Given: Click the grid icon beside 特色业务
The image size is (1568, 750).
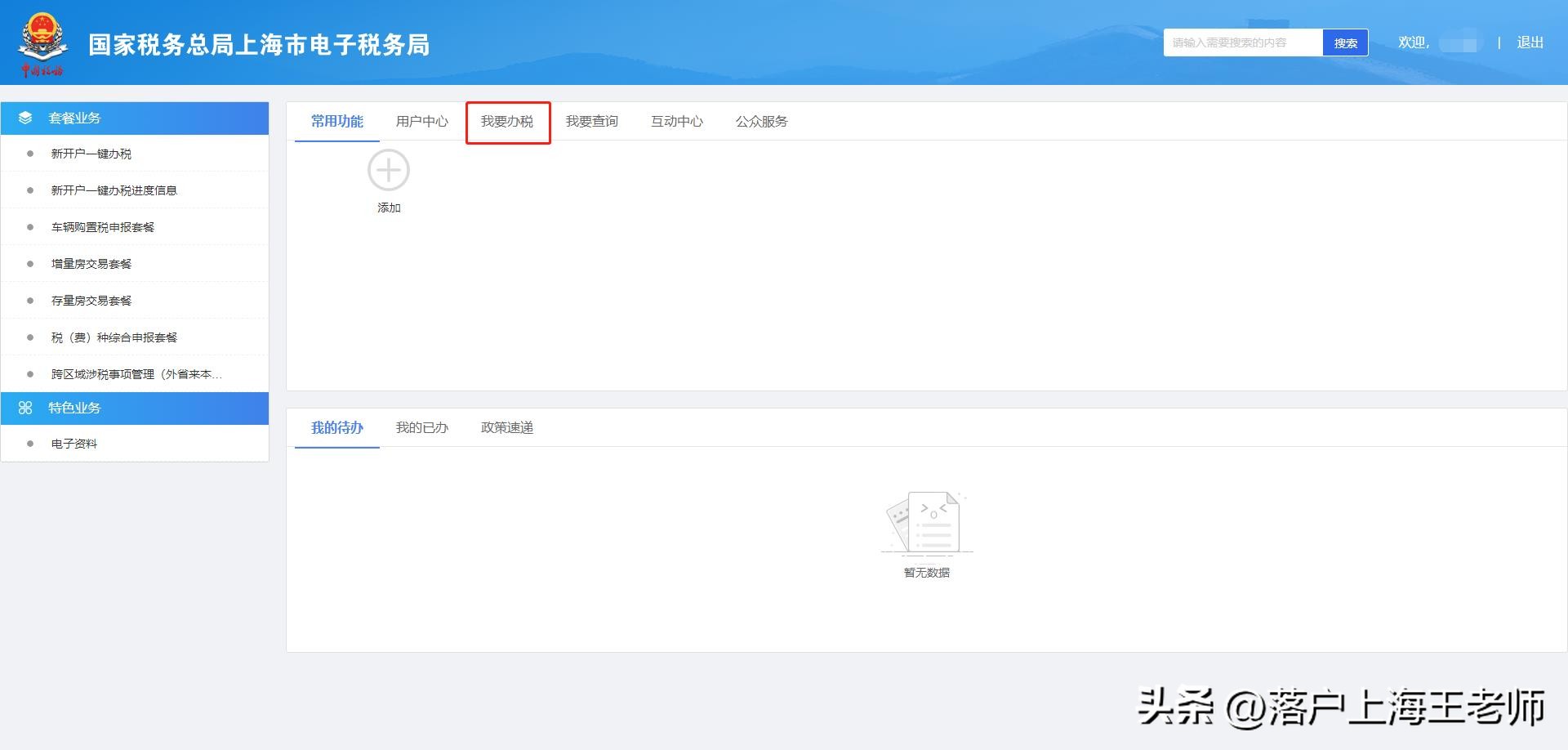Looking at the screenshot, I should (x=25, y=408).
